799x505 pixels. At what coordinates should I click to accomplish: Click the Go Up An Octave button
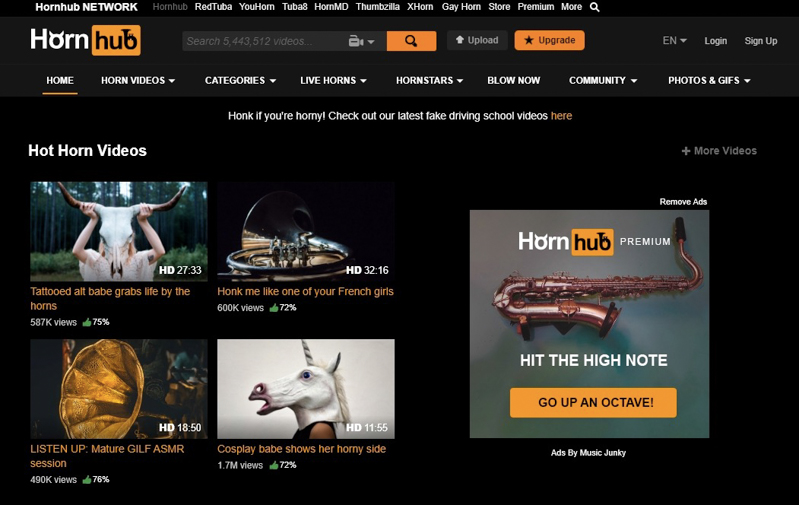click(593, 403)
